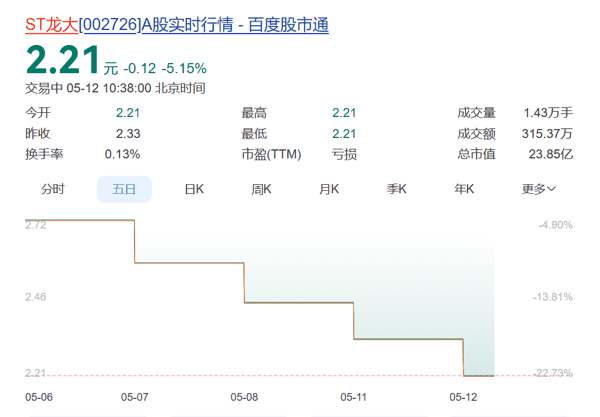Click the 2.72 price axis label

[x=36, y=225]
